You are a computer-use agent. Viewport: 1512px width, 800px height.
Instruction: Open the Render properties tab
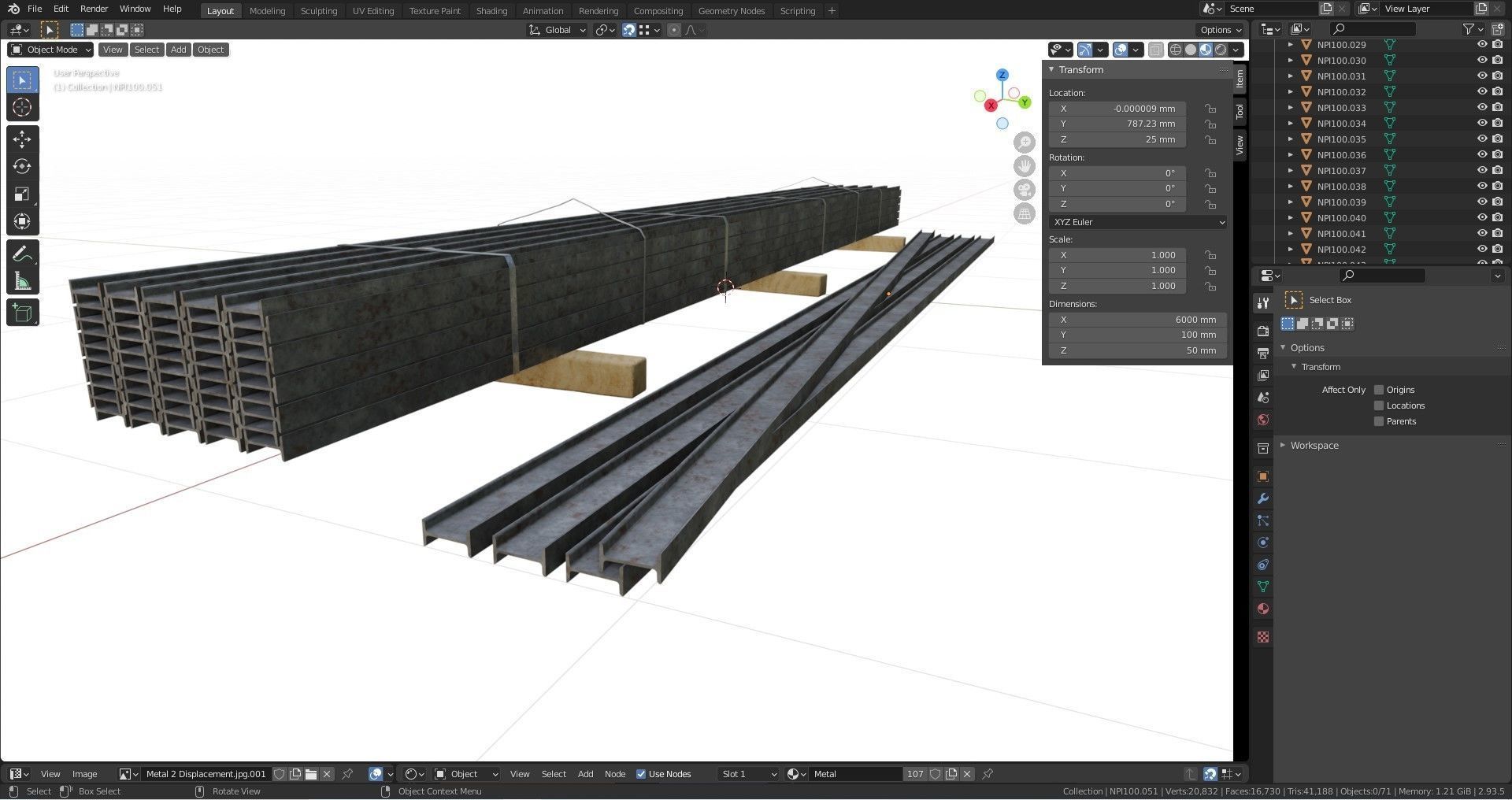tap(1263, 331)
